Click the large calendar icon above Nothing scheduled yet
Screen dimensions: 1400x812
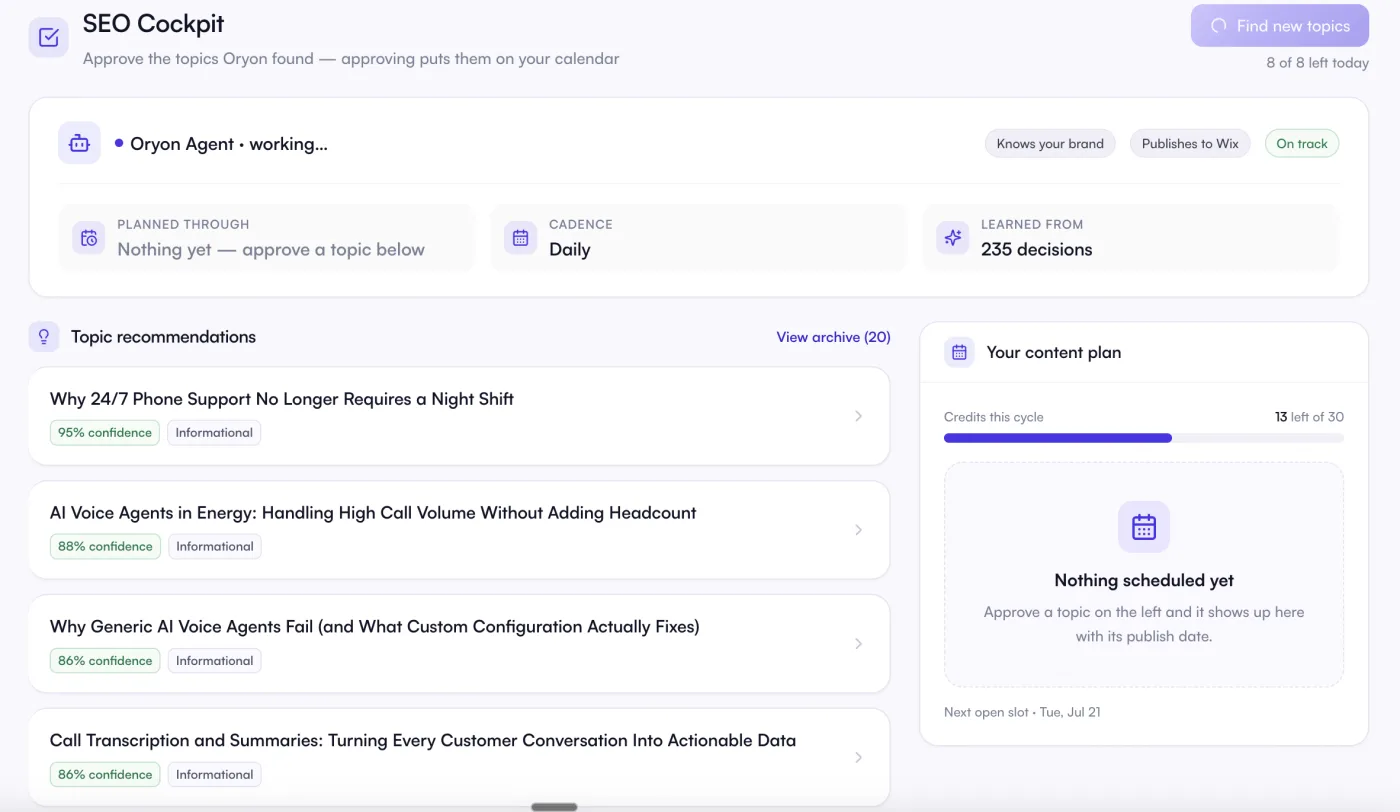[1144, 527]
